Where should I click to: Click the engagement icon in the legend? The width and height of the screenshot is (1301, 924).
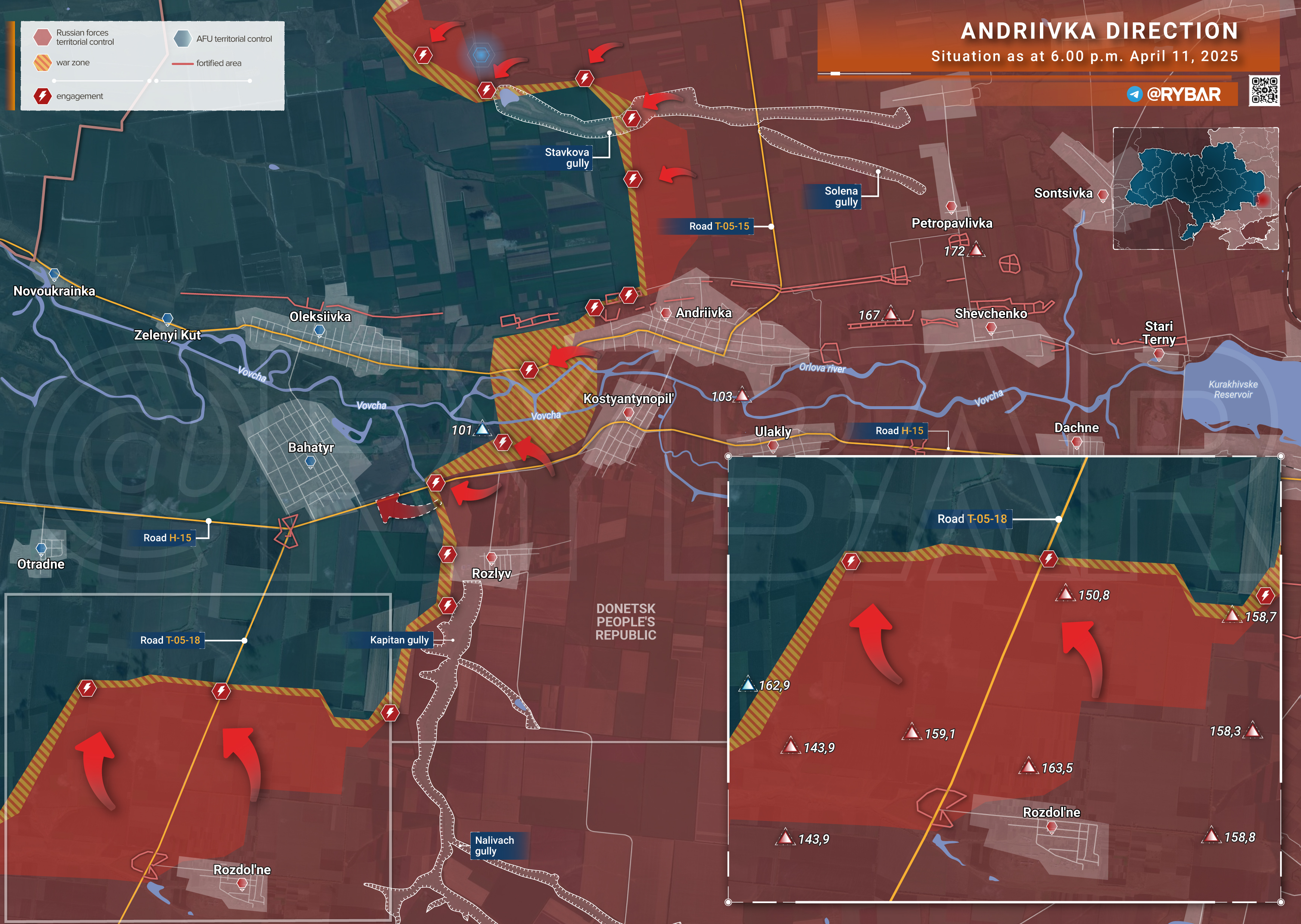[x=42, y=96]
